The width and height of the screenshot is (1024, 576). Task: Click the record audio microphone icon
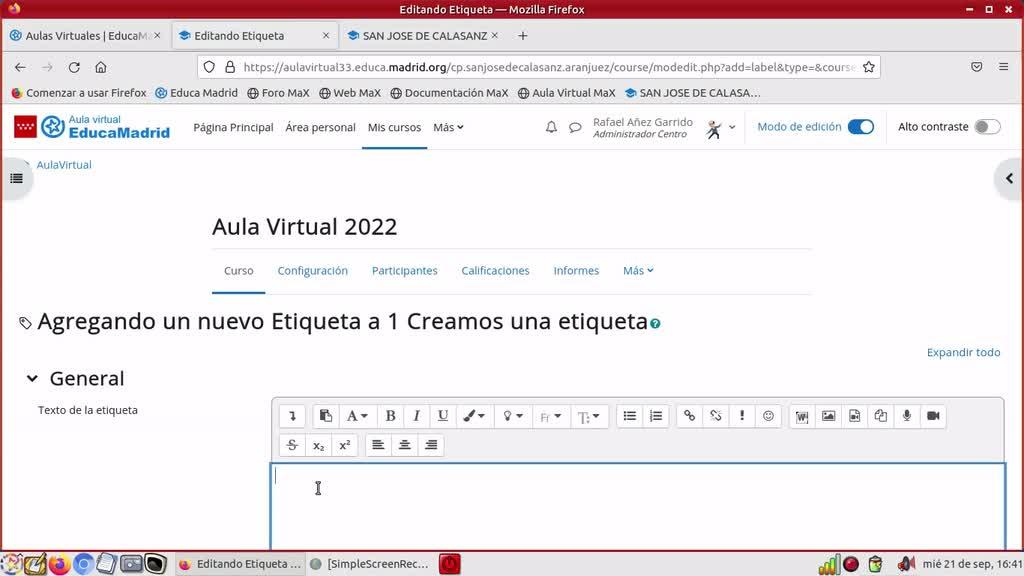tap(906, 416)
